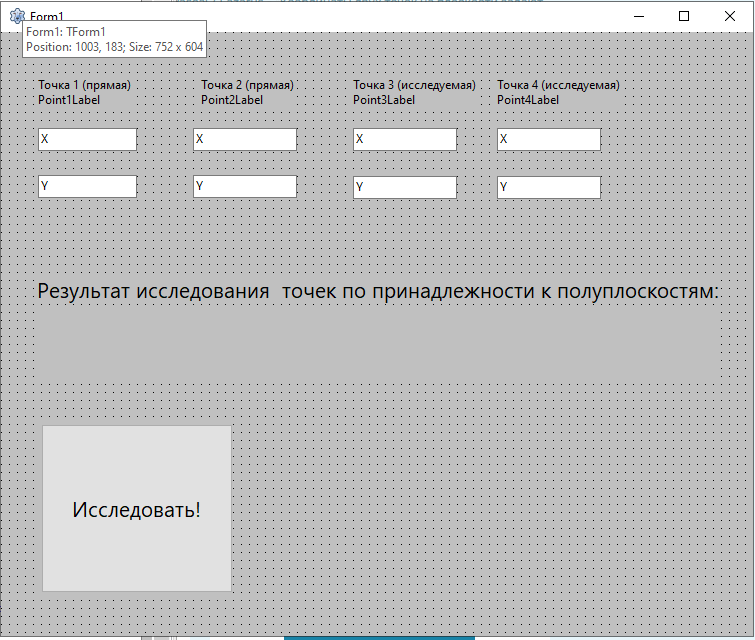Select the Y field under Точка 4

[x=549, y=187]
